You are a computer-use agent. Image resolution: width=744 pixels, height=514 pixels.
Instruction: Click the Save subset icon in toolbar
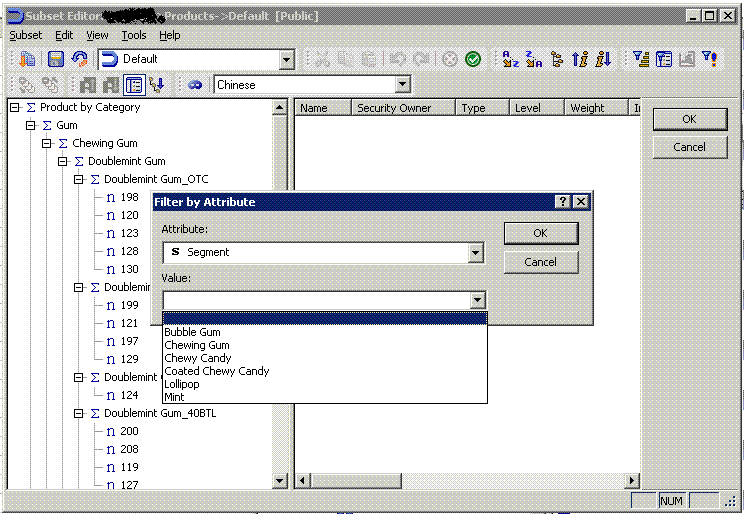click(56, 60)
